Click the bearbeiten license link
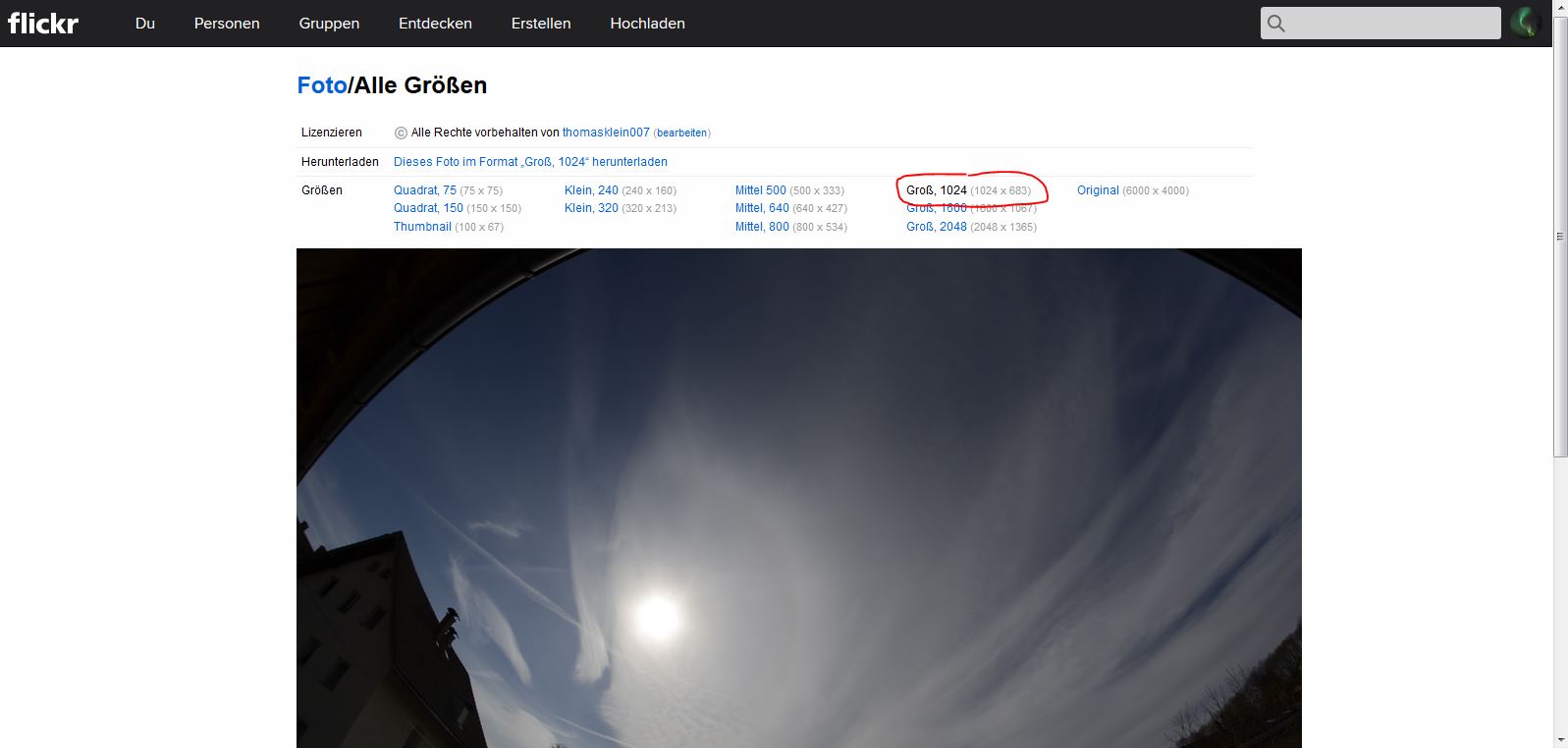Image resolution: width=1568 pixels, height=748 pixels. (x=681, y=134)
